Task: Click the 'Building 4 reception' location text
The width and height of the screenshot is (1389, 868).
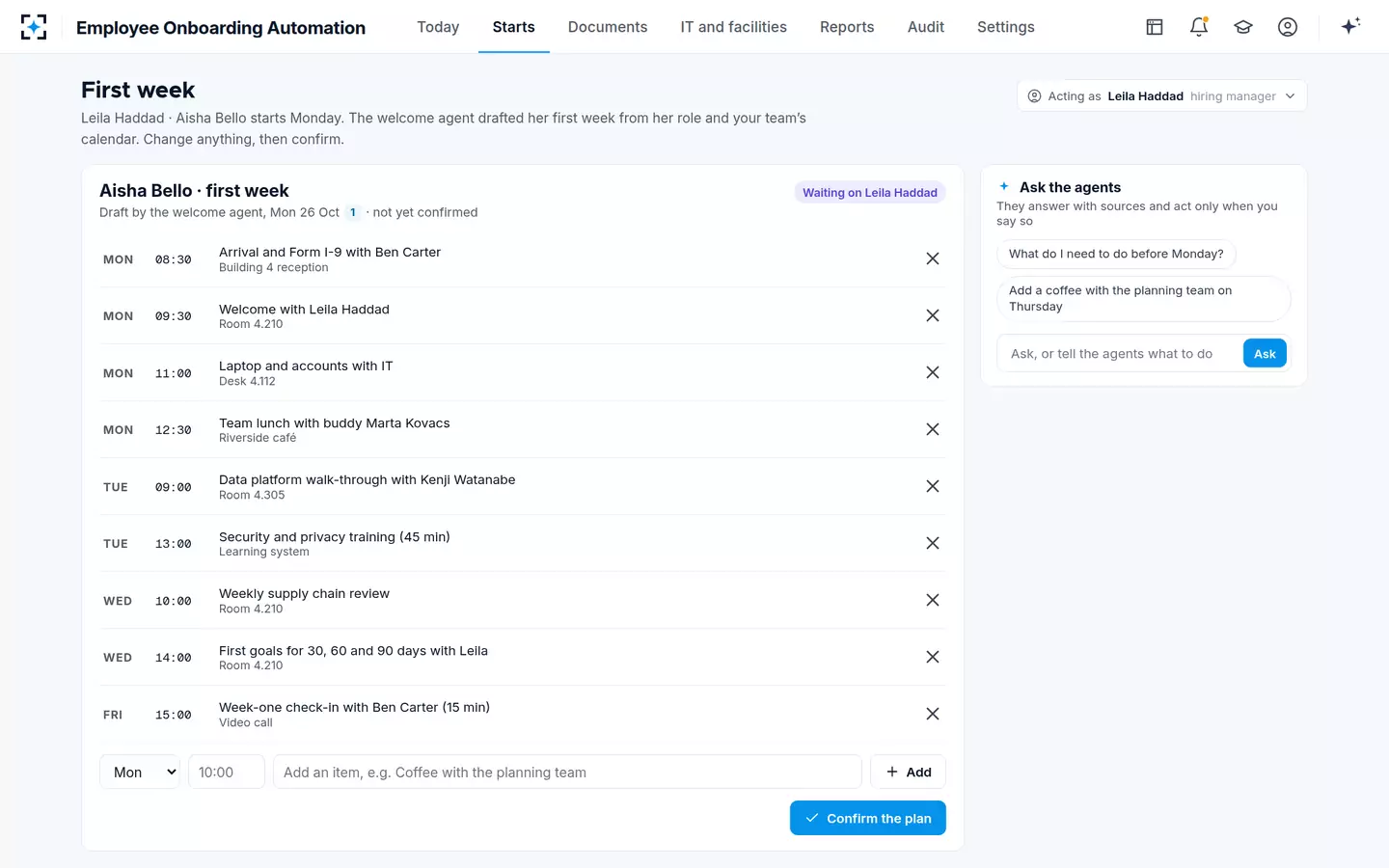Action: (x=274, y=267)
